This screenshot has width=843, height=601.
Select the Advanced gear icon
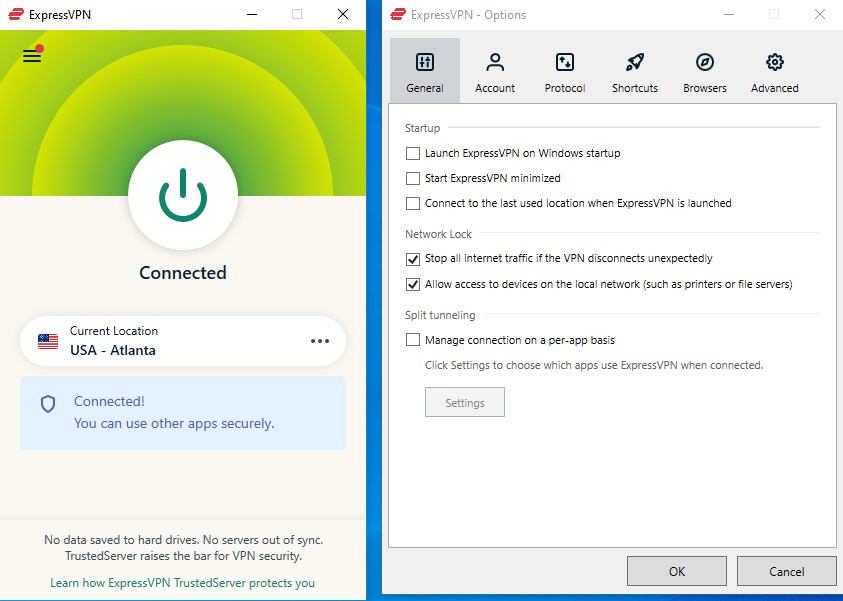point(775,62)
